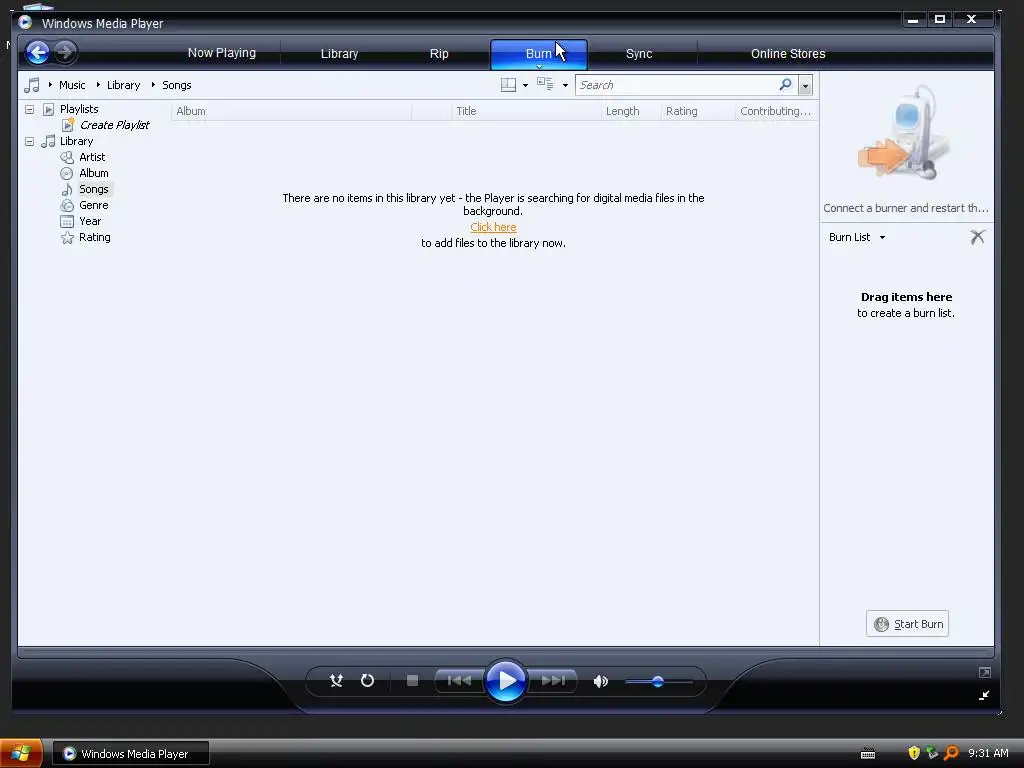The image size is (1024, 768).
Task: Click the Start Burn button
Action: 907,624
